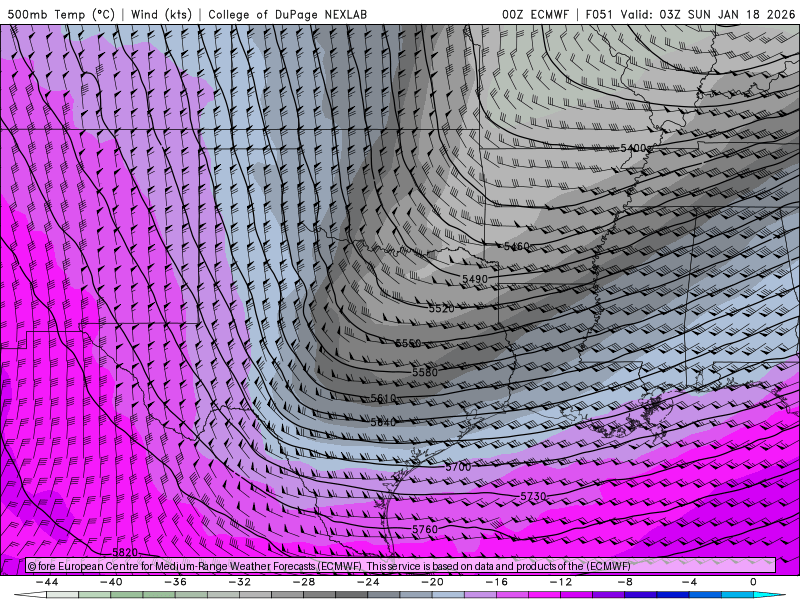The height and width of the screenshot is (600, 800).
Task: Click the -24 colorbar temperature label
Action: coord(368,582)
